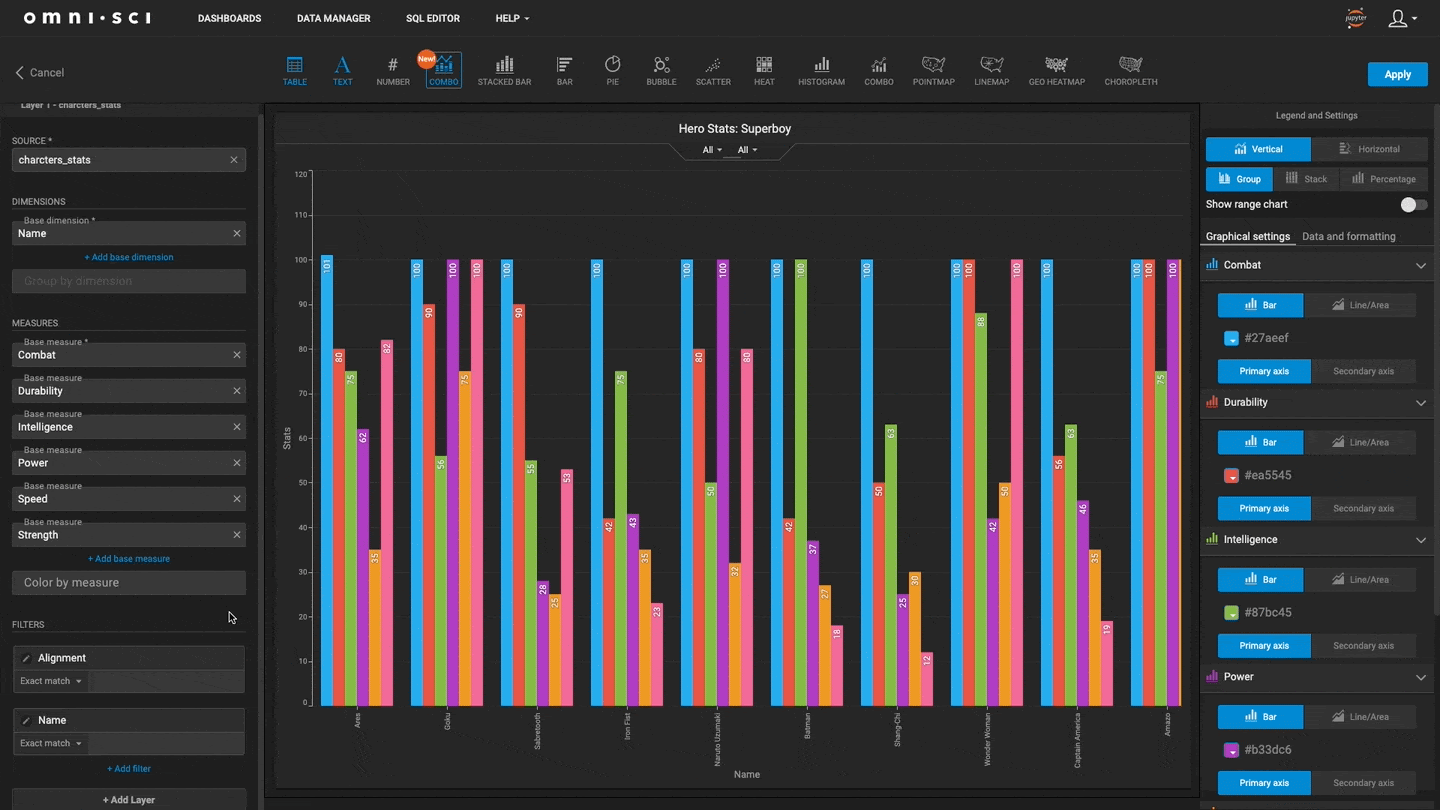Image resolution: width=1440 pixels, height=810 pixels.
Task: Switch to Data and formatting tab
Action: tap(1349, 236)
